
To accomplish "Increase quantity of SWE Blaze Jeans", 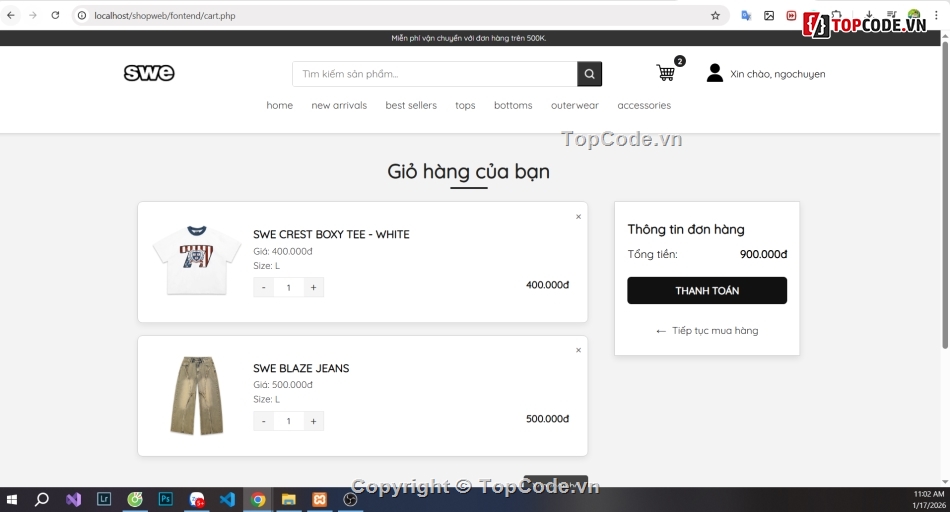I will [x=313, y=422].
